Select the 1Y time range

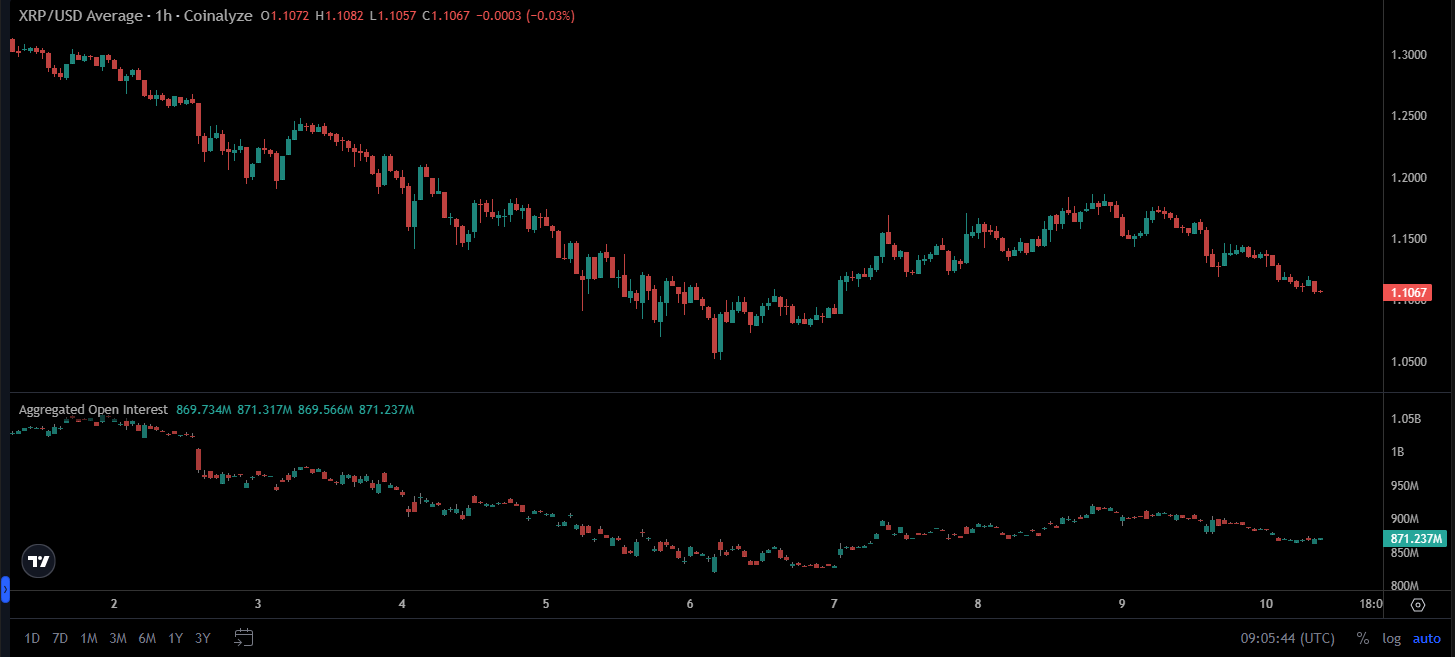coord(175,638)
